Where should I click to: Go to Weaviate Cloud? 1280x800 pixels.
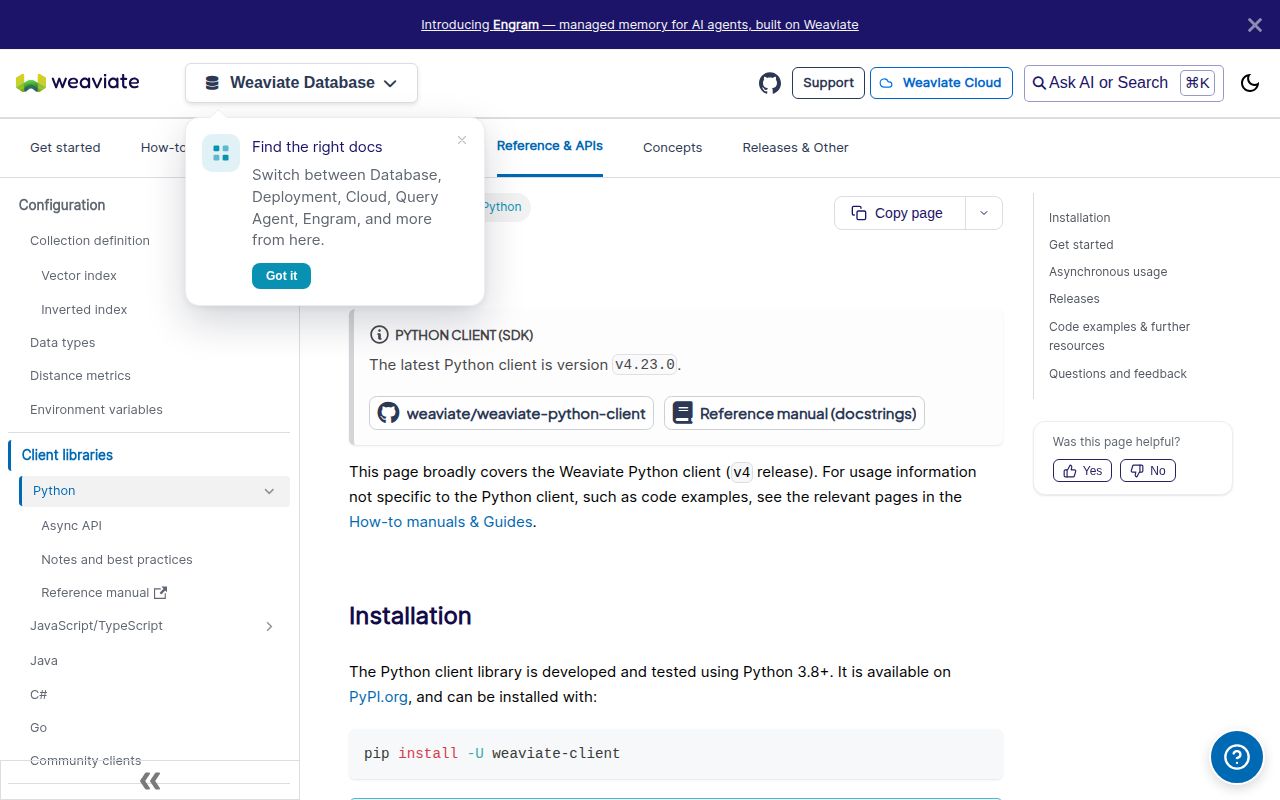[941, 83]
